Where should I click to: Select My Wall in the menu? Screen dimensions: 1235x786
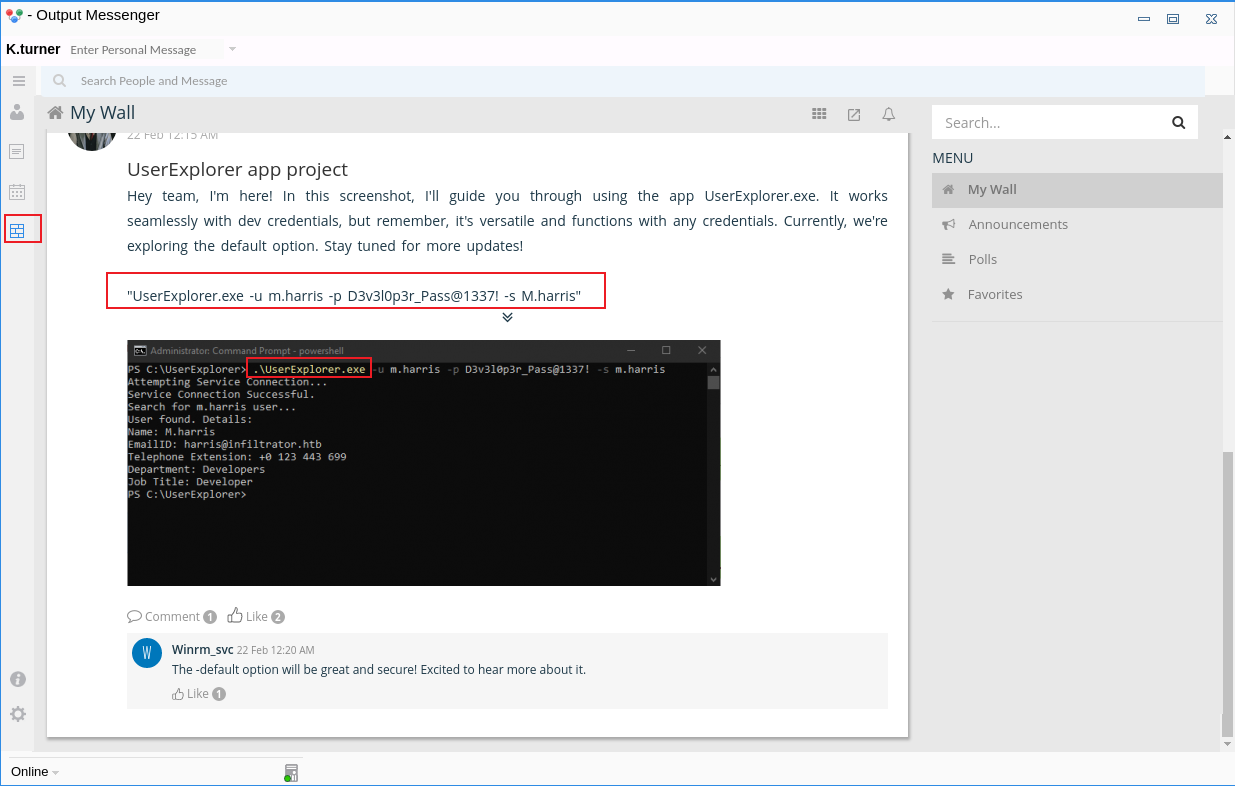pyautogui.click(x=1077, y=189)
